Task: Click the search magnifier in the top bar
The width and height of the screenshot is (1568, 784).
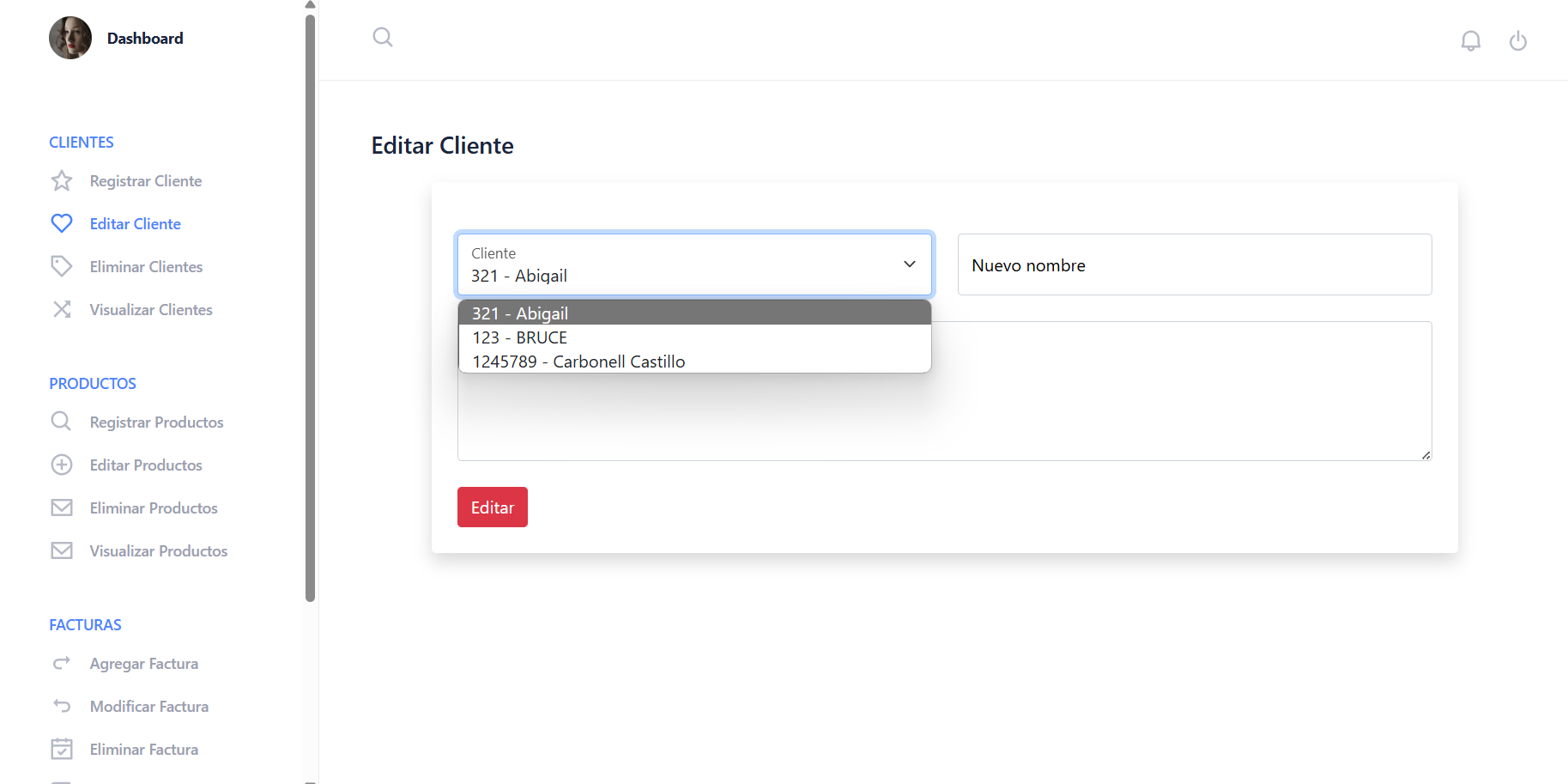Action: click(x=383, y=37)
